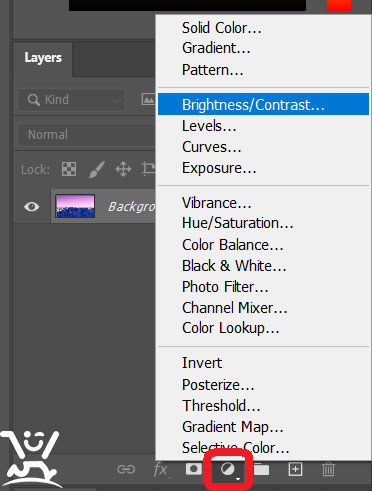The width and height of the screenshot is (372, 491).
Task: Apply Invert adjustment layer
Action: tap(263, 363)
